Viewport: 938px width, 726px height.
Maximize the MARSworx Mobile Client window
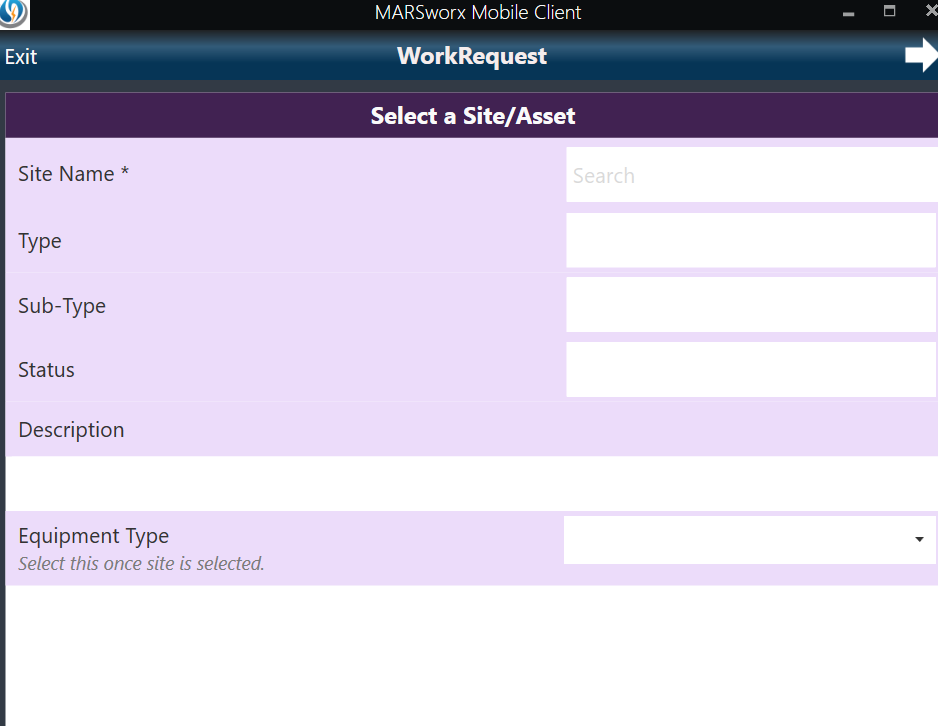890,11
